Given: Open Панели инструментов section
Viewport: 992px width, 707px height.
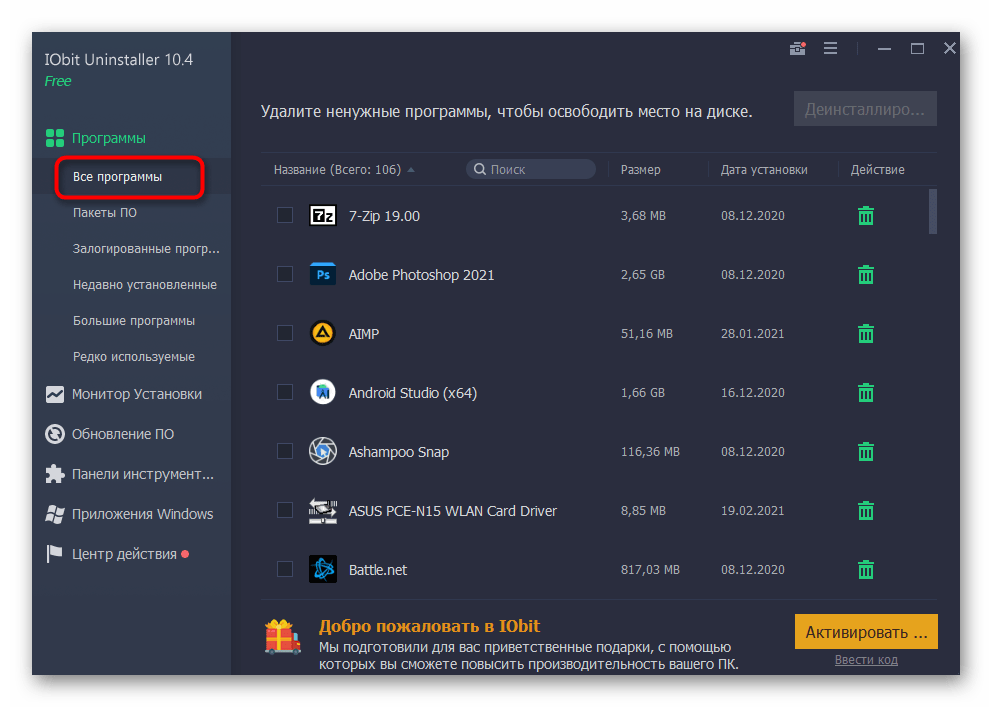Looking at the screenshot, I should click(143, 474).
